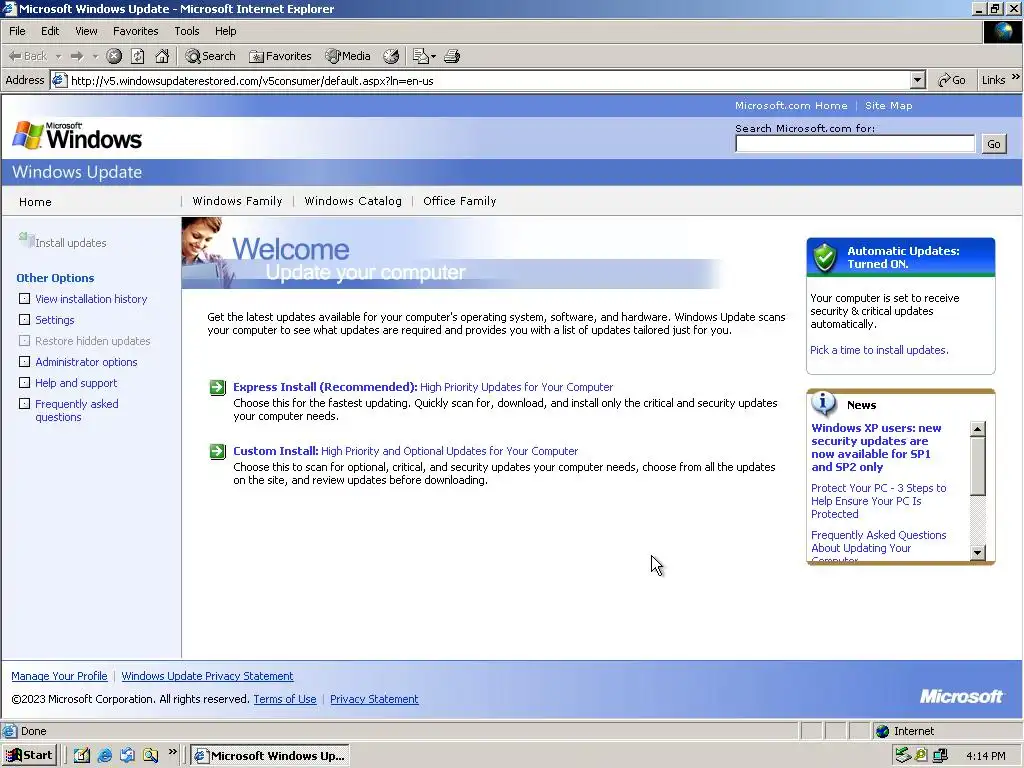Click the green arrow beside Custom Install

217,451
